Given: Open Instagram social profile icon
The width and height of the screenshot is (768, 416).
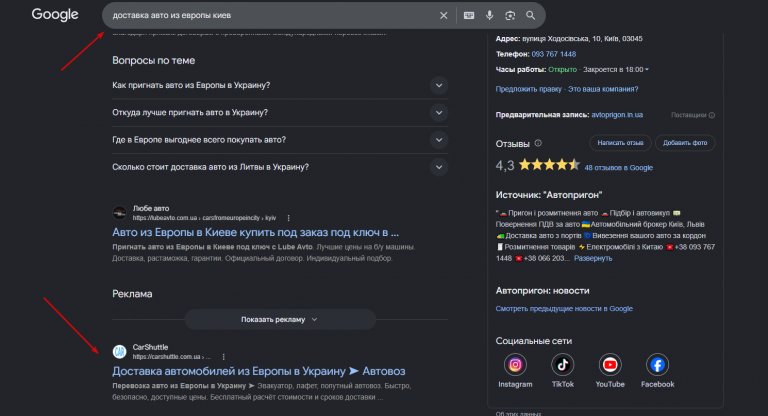Looking at the screenshot, I should pos(515,365).
